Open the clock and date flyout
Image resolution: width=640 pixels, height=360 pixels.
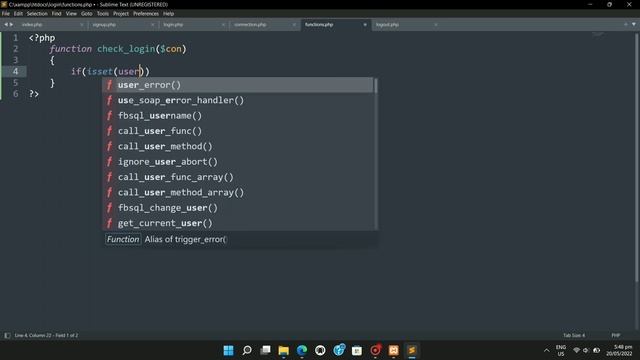tap(620, 350)
